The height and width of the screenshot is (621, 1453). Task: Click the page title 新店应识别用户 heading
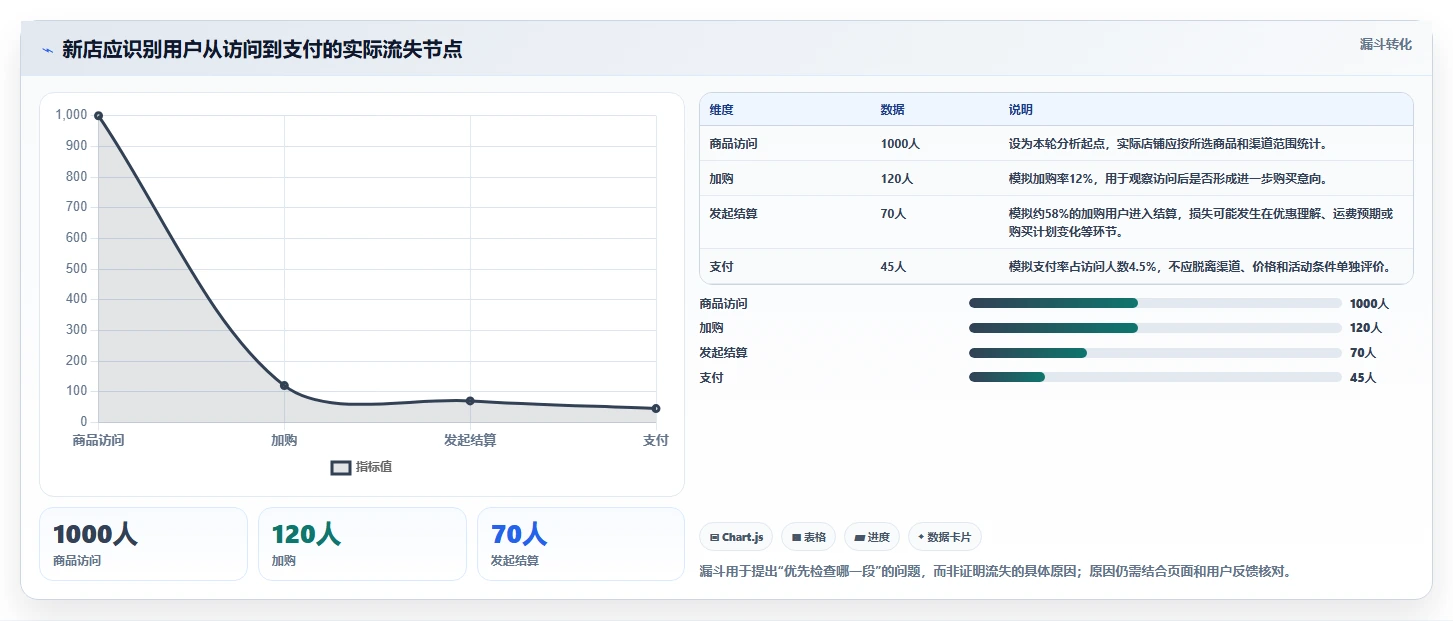point(262,50)
